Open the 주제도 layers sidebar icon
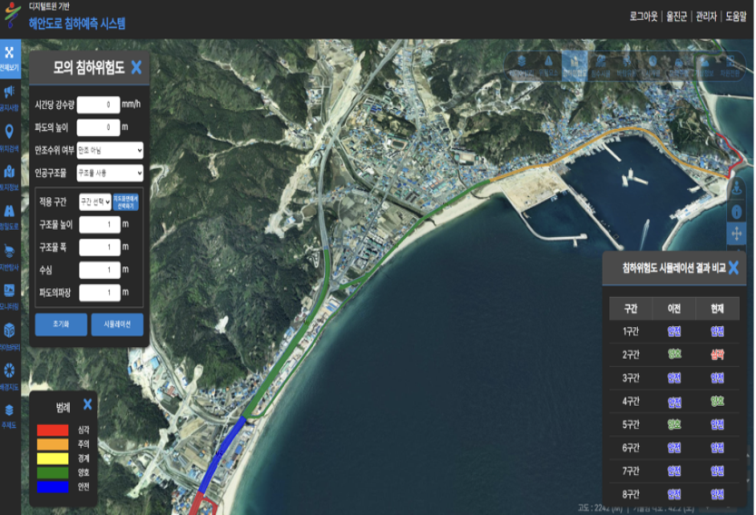Viewport: 756px width, 515px height. coord(9,411)
